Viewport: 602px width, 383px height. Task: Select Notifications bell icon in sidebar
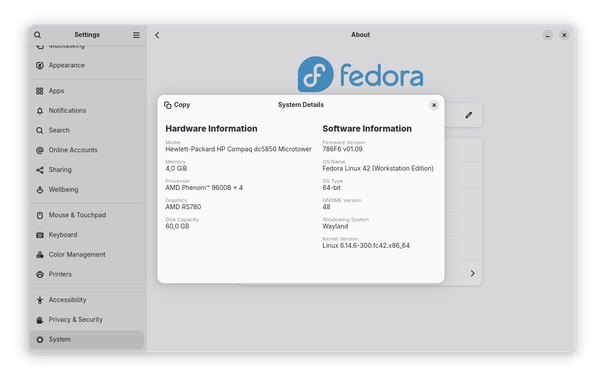[x=40, y=111]
